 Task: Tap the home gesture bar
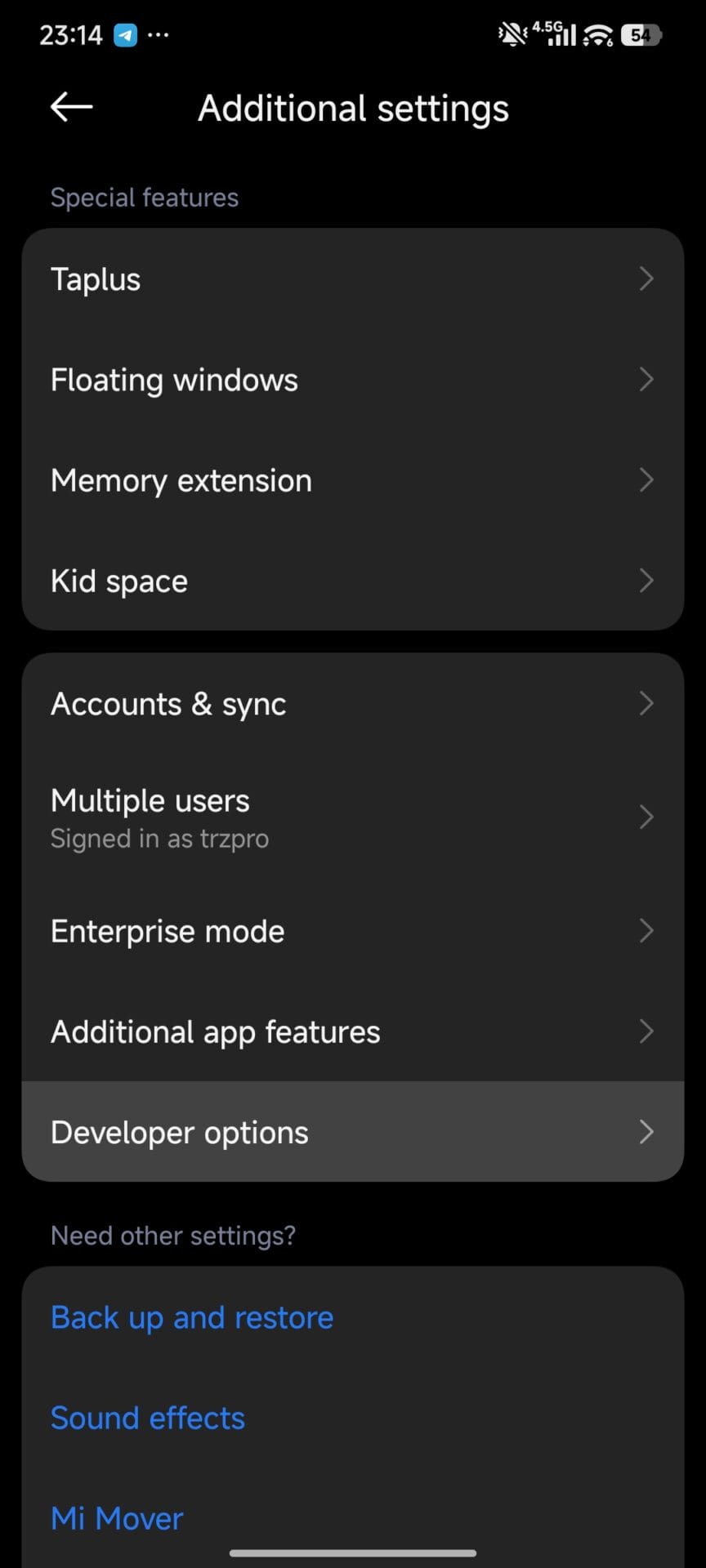[x=353, y=1552]
